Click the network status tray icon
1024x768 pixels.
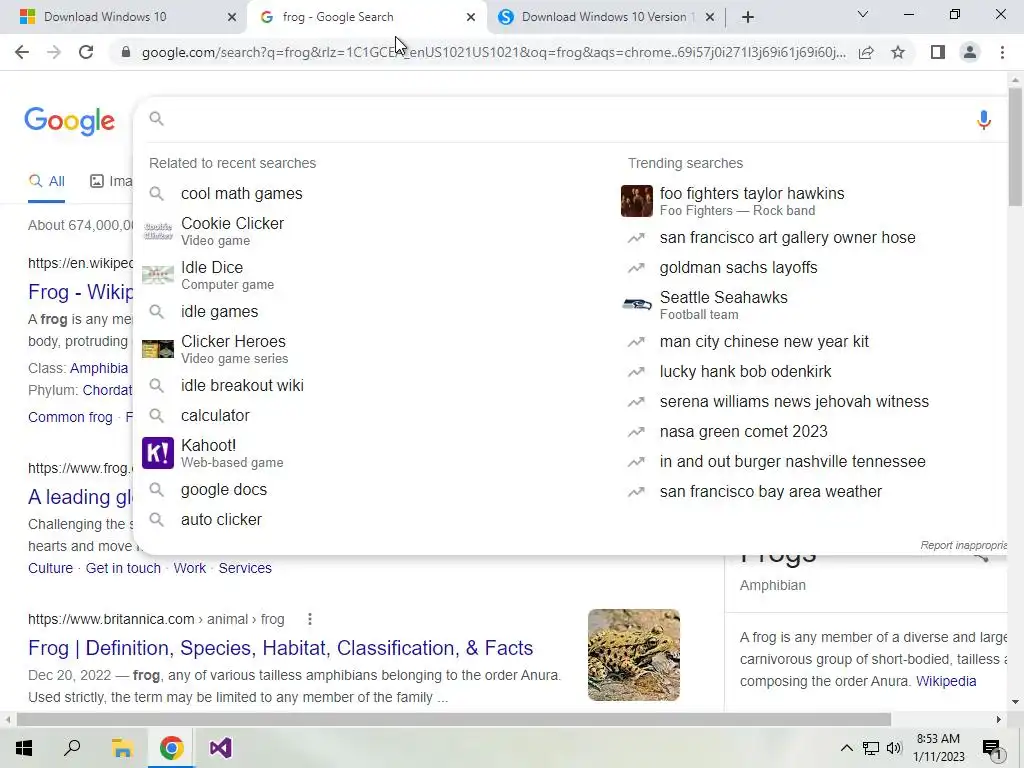point(871,748)
